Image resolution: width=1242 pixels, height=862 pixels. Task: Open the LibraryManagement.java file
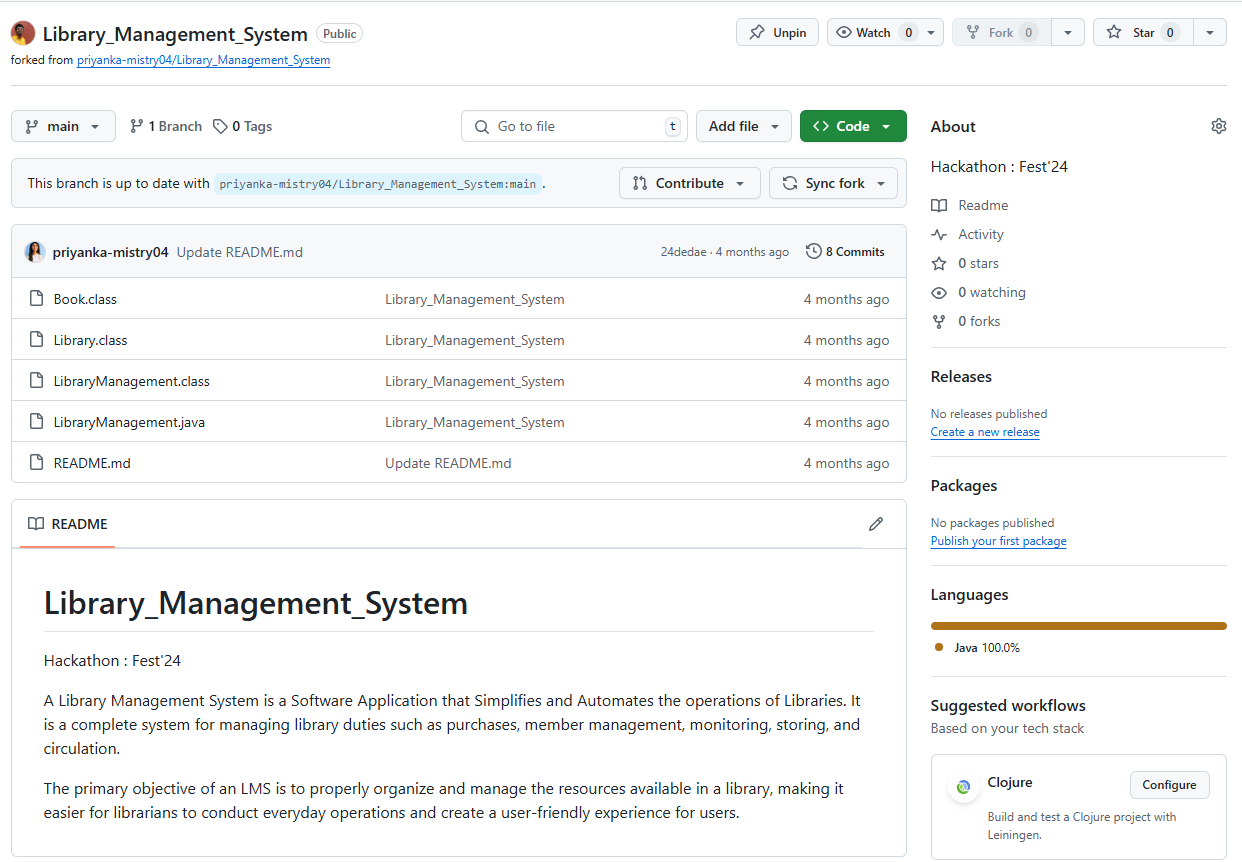click(129, 422)
